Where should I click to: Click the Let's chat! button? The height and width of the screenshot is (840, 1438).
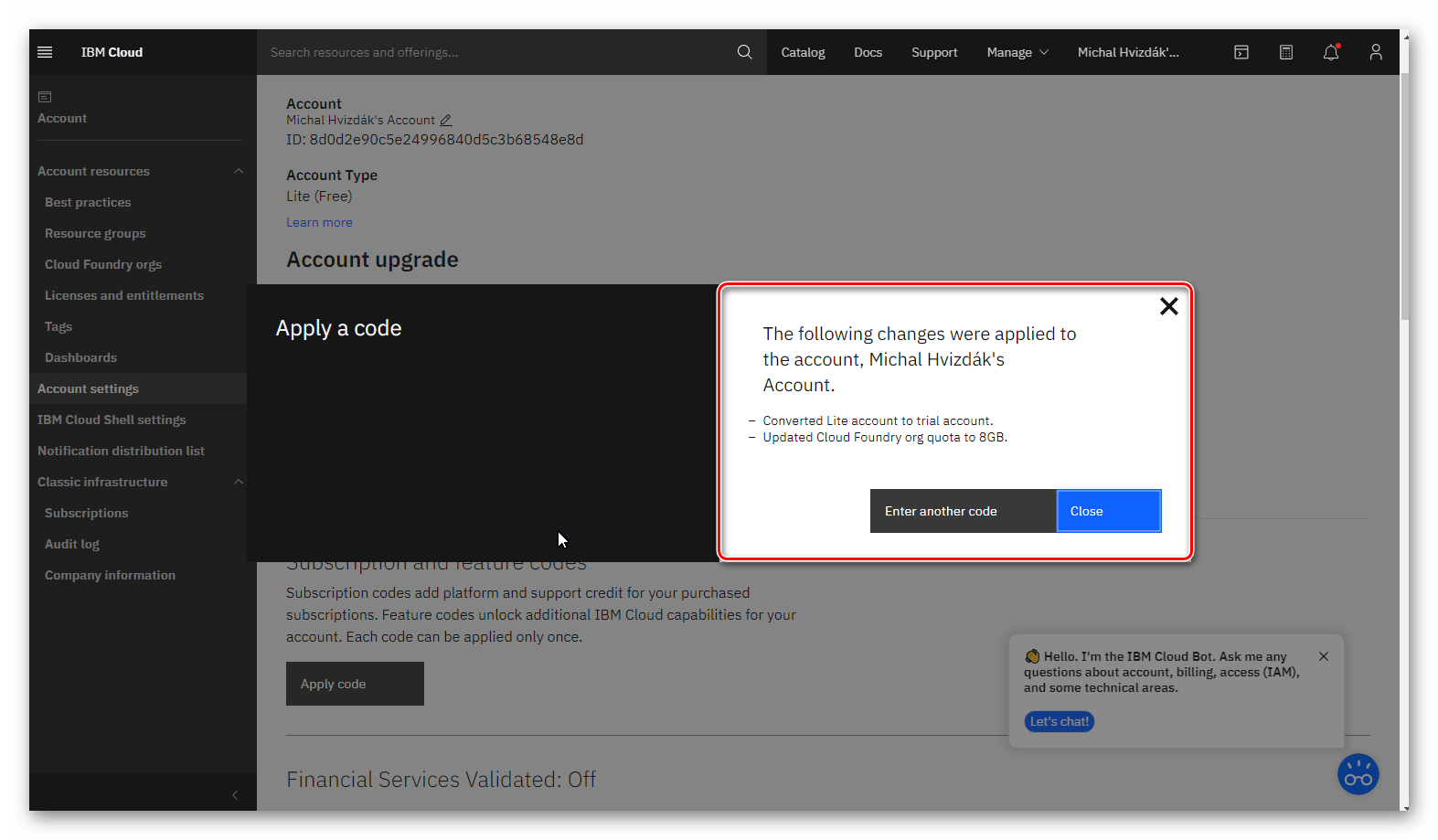[x=1059, y=721]
